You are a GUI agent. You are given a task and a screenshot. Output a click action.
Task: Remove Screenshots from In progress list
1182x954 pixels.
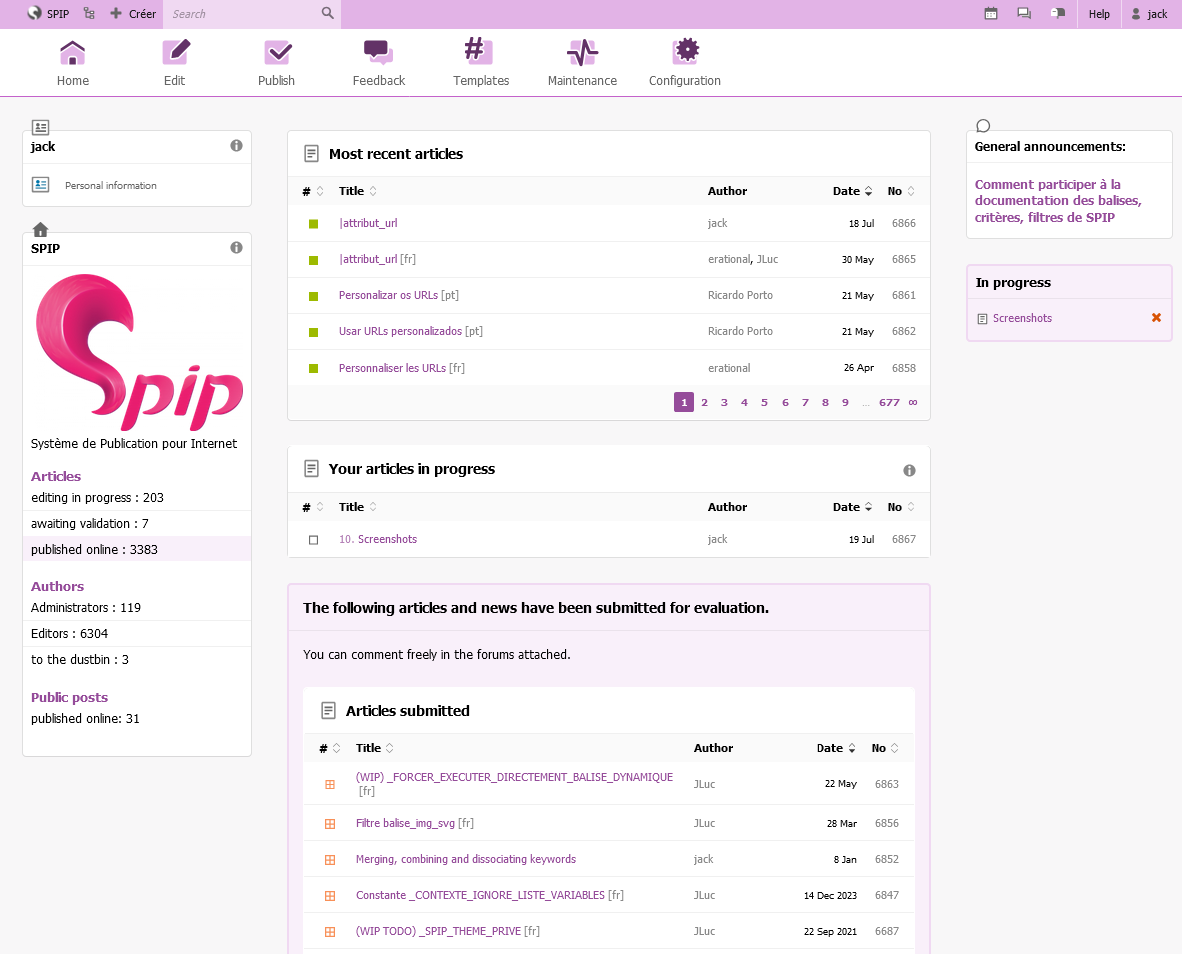pyautogui.click(x=1156, y=318)
